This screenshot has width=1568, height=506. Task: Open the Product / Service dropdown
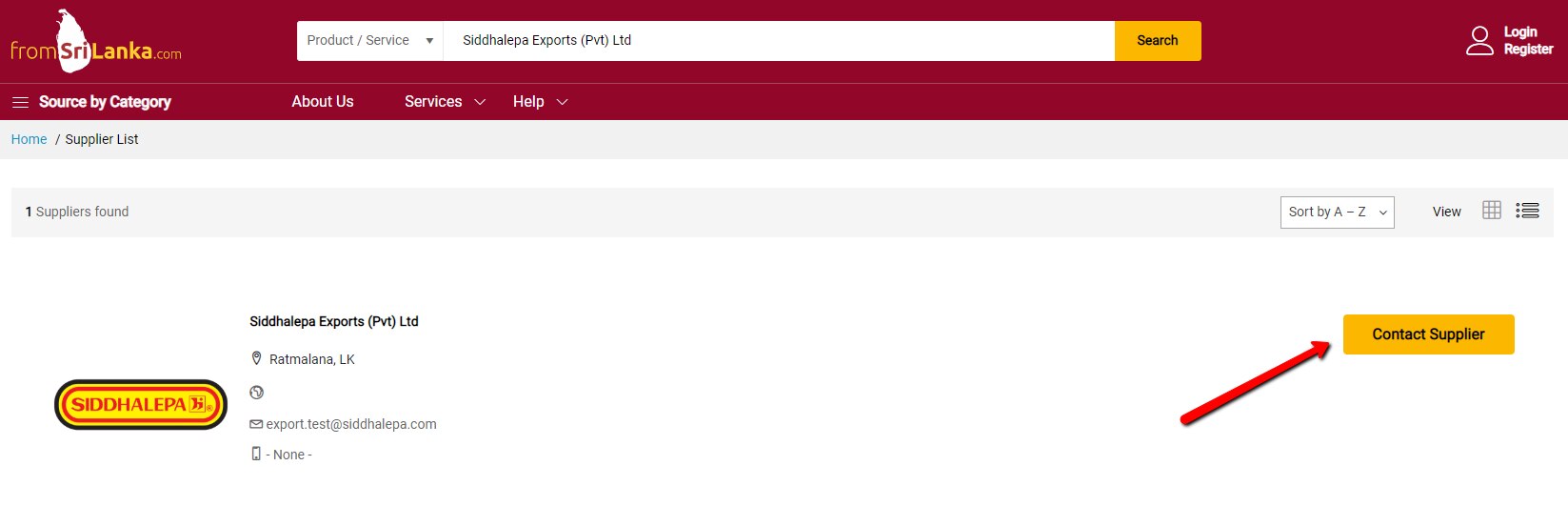pos(370,41)
